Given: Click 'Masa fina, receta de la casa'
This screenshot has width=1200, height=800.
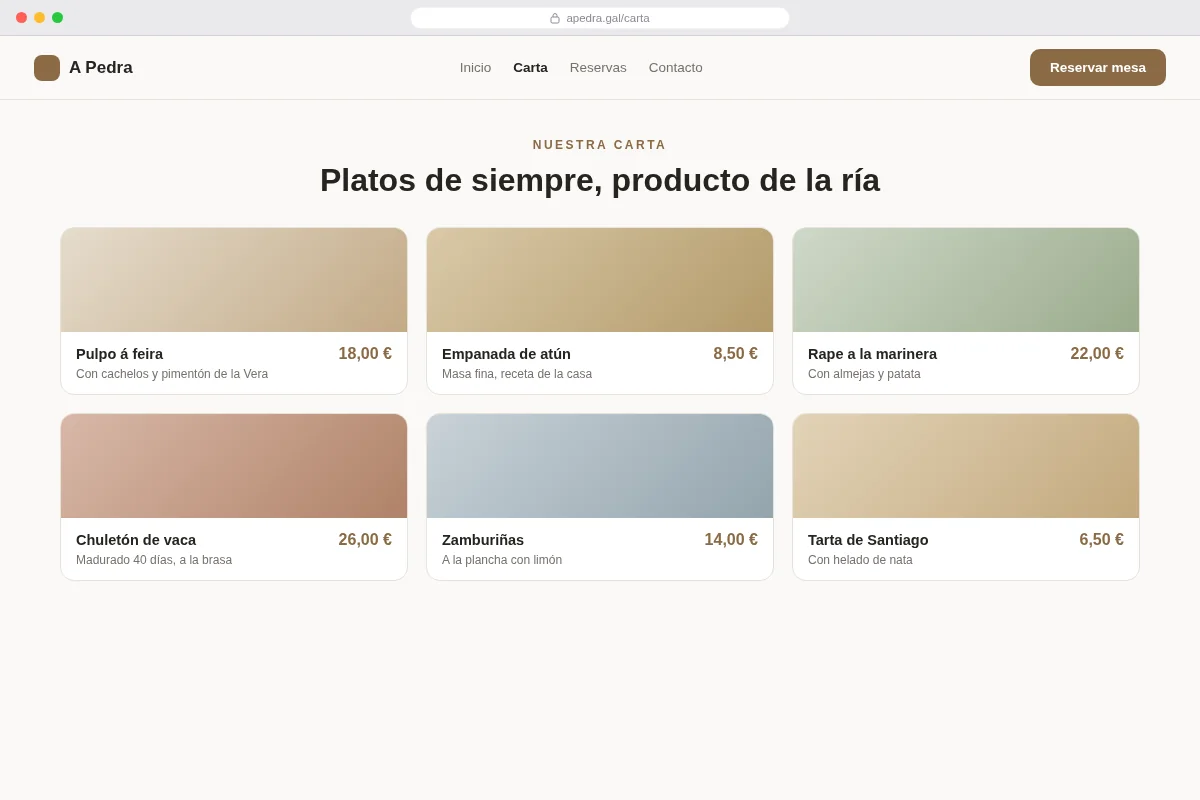Looking at the screenshot, I should pos(517,374).
